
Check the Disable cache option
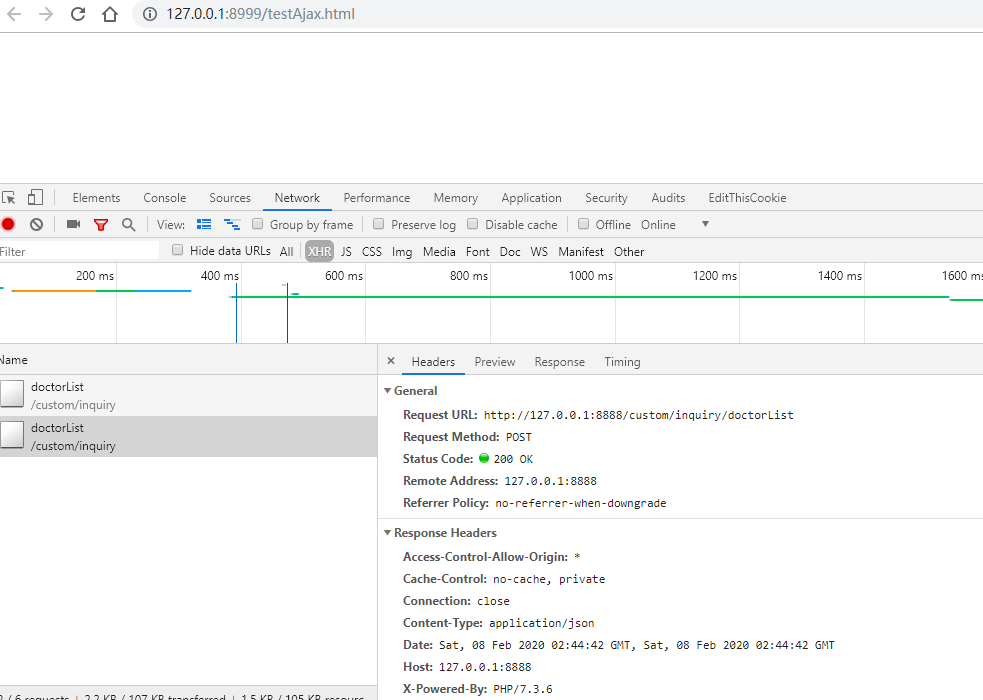[473, 225]
